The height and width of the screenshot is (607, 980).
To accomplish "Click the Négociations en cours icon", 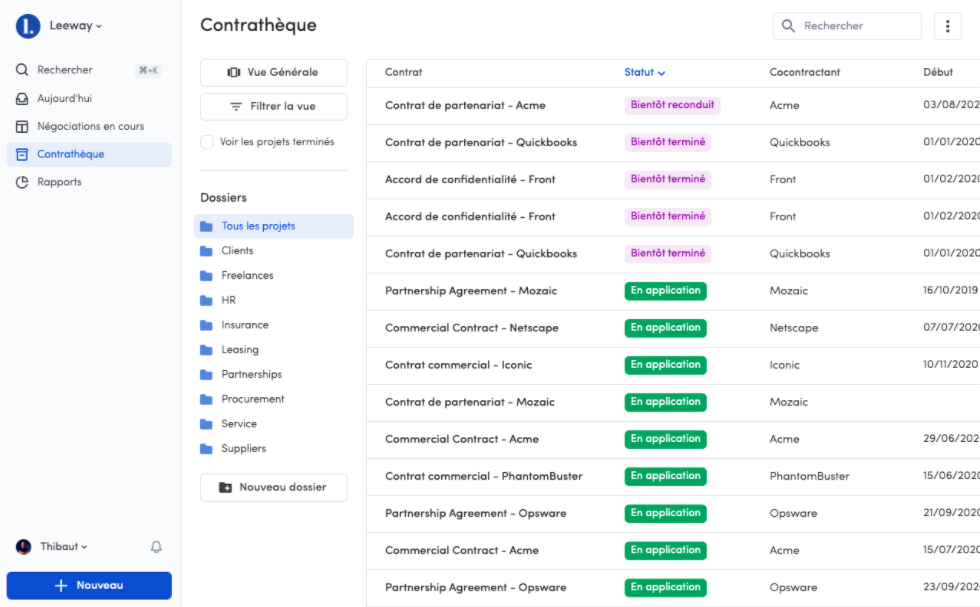I will click(x=22, y=127).
